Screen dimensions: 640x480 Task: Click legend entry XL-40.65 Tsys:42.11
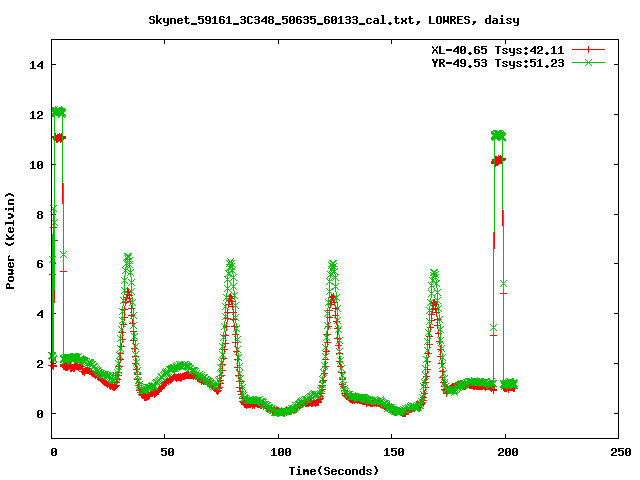tap(498, 50)
